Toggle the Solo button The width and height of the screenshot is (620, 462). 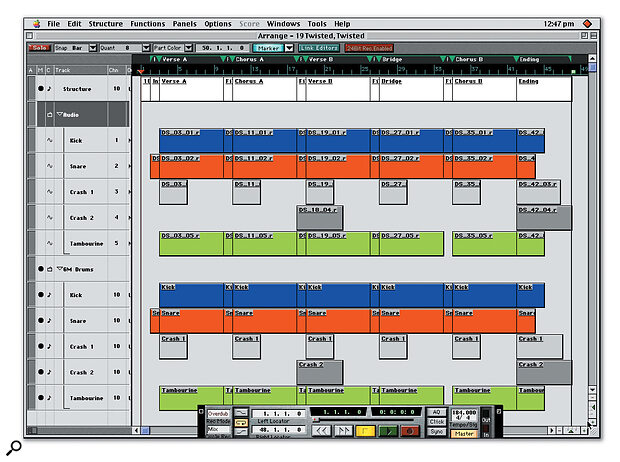point(39,48)
